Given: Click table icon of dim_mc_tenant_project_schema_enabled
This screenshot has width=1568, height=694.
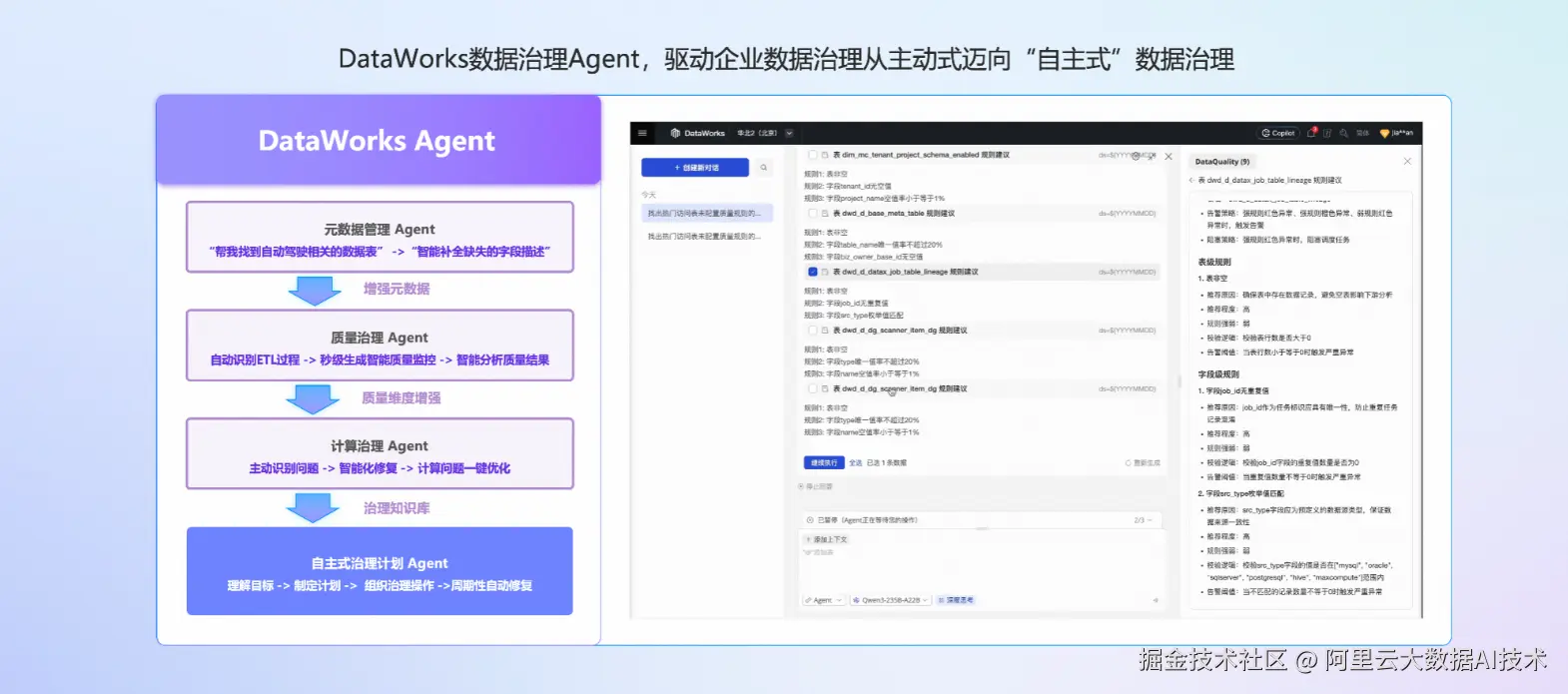Looking at the screenshot, I should pos(825,156).
